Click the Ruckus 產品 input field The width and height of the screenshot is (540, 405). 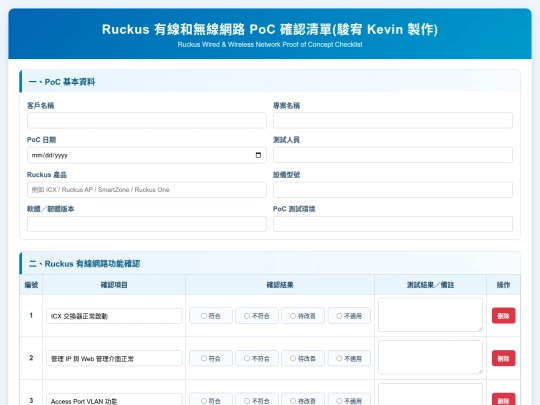click(147, 190)
